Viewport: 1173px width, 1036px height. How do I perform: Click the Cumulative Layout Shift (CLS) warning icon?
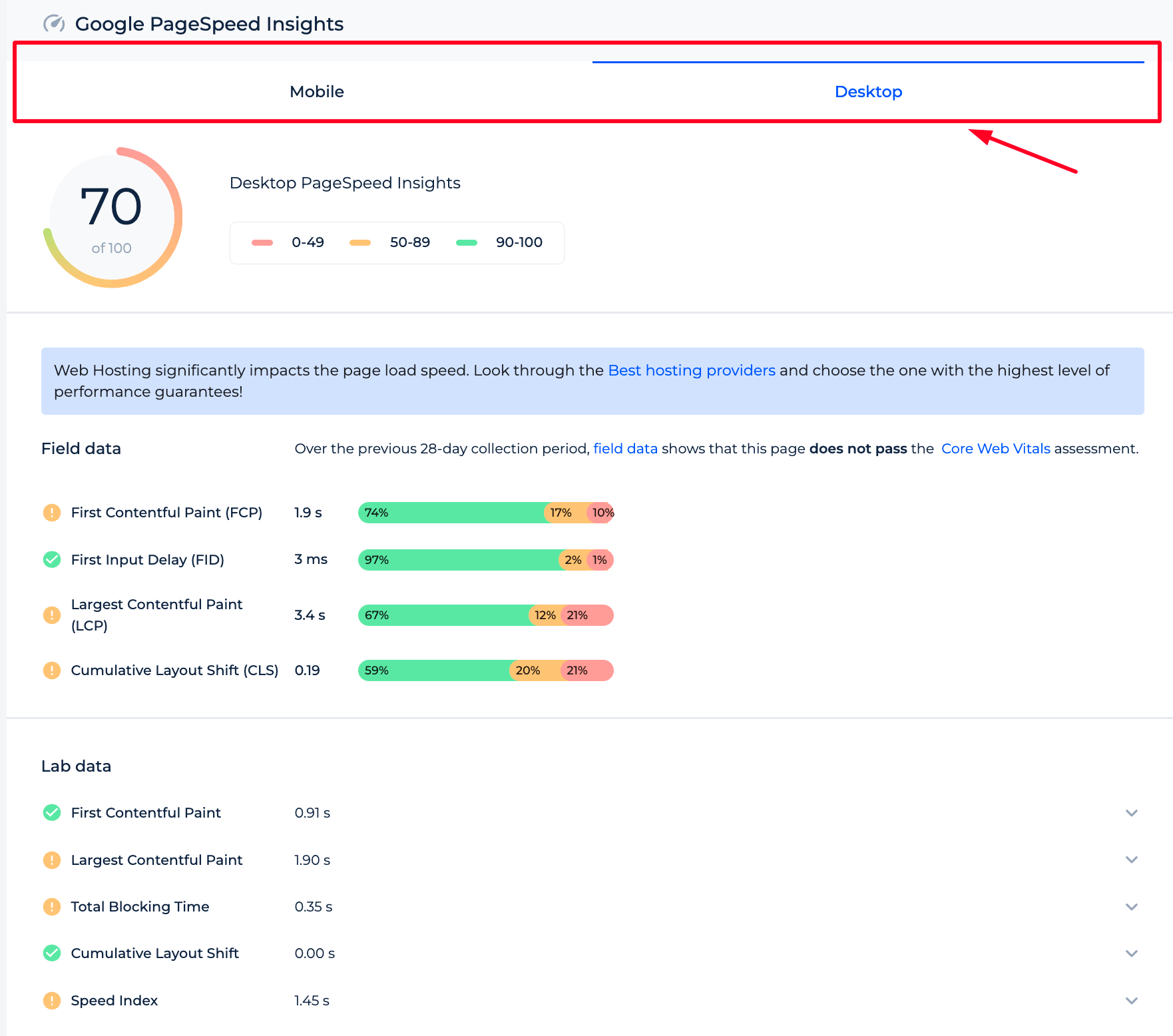(x=52, y=670)
